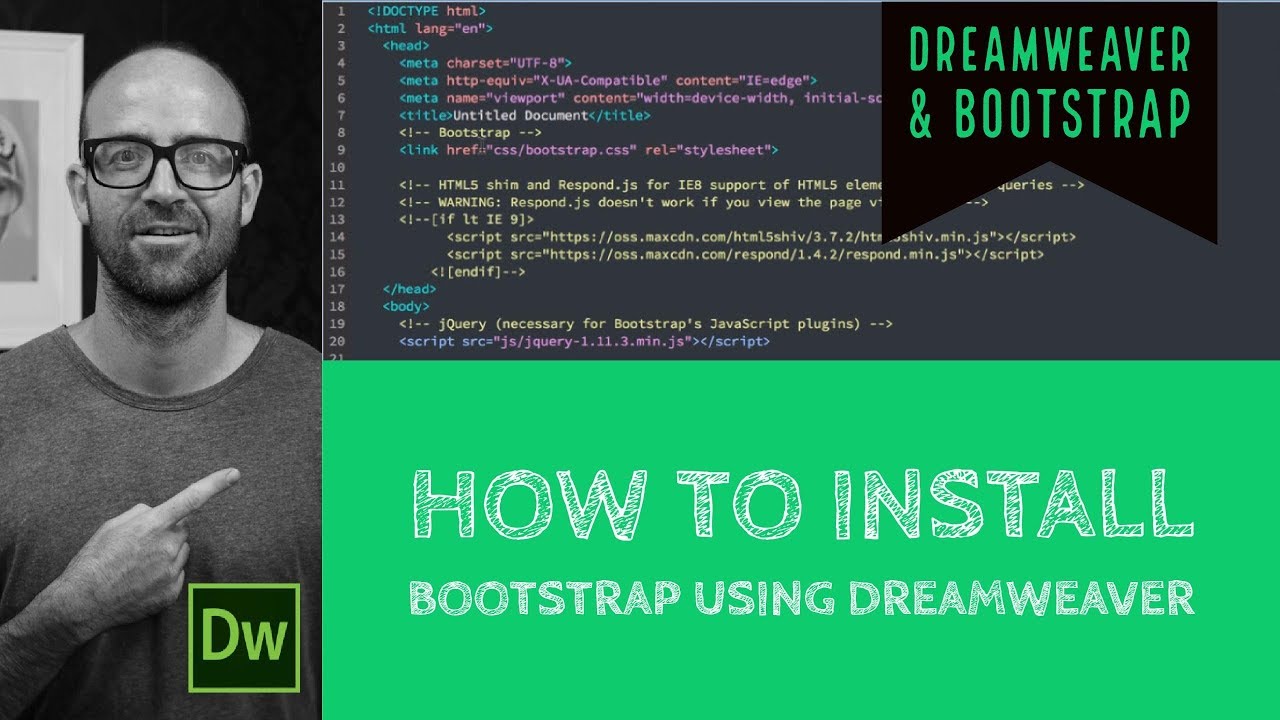Click the "css/bootstrap.css" link href line

(x=588, y=150)
